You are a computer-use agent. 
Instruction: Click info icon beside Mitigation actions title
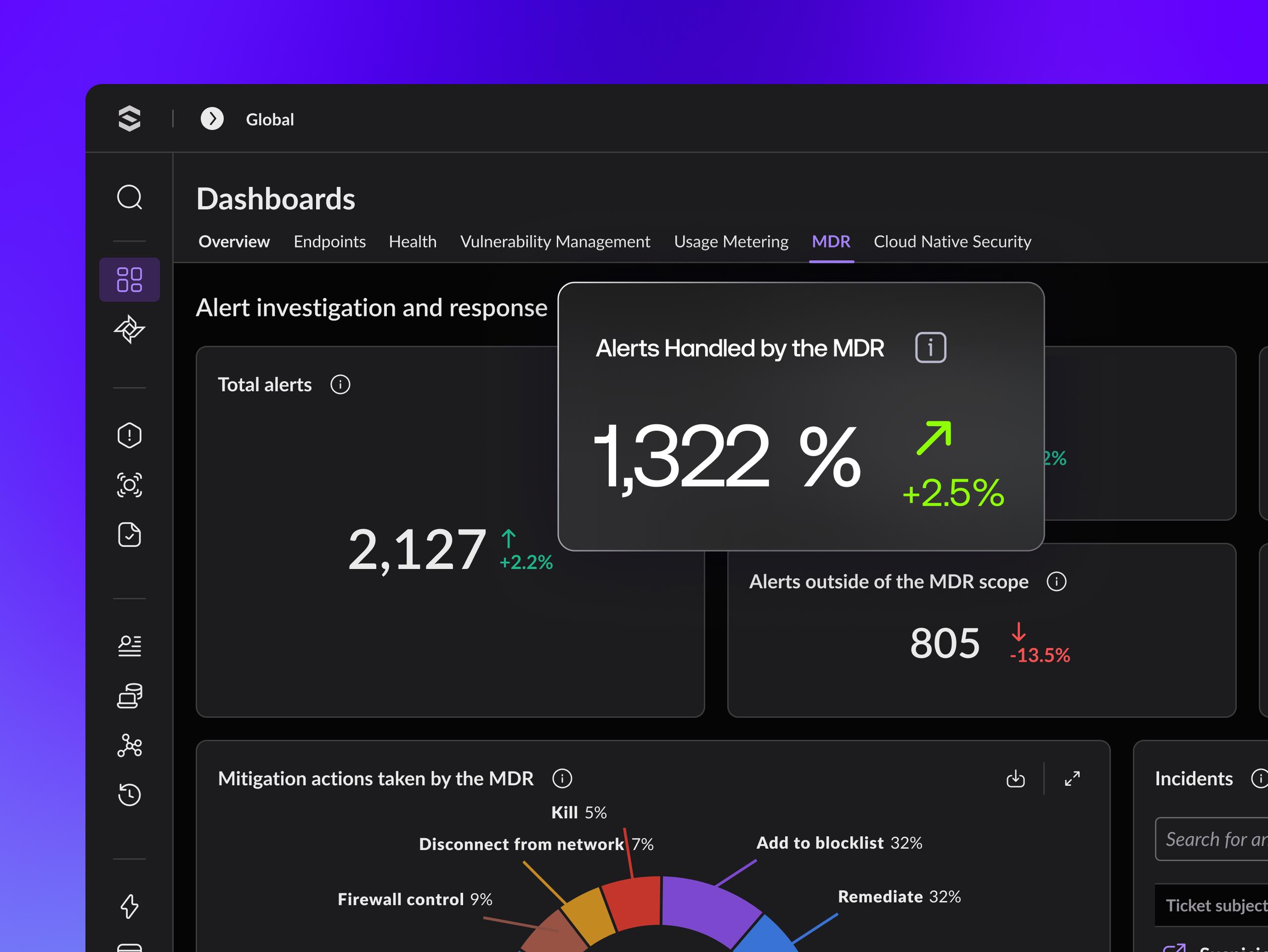pos(562,778)
